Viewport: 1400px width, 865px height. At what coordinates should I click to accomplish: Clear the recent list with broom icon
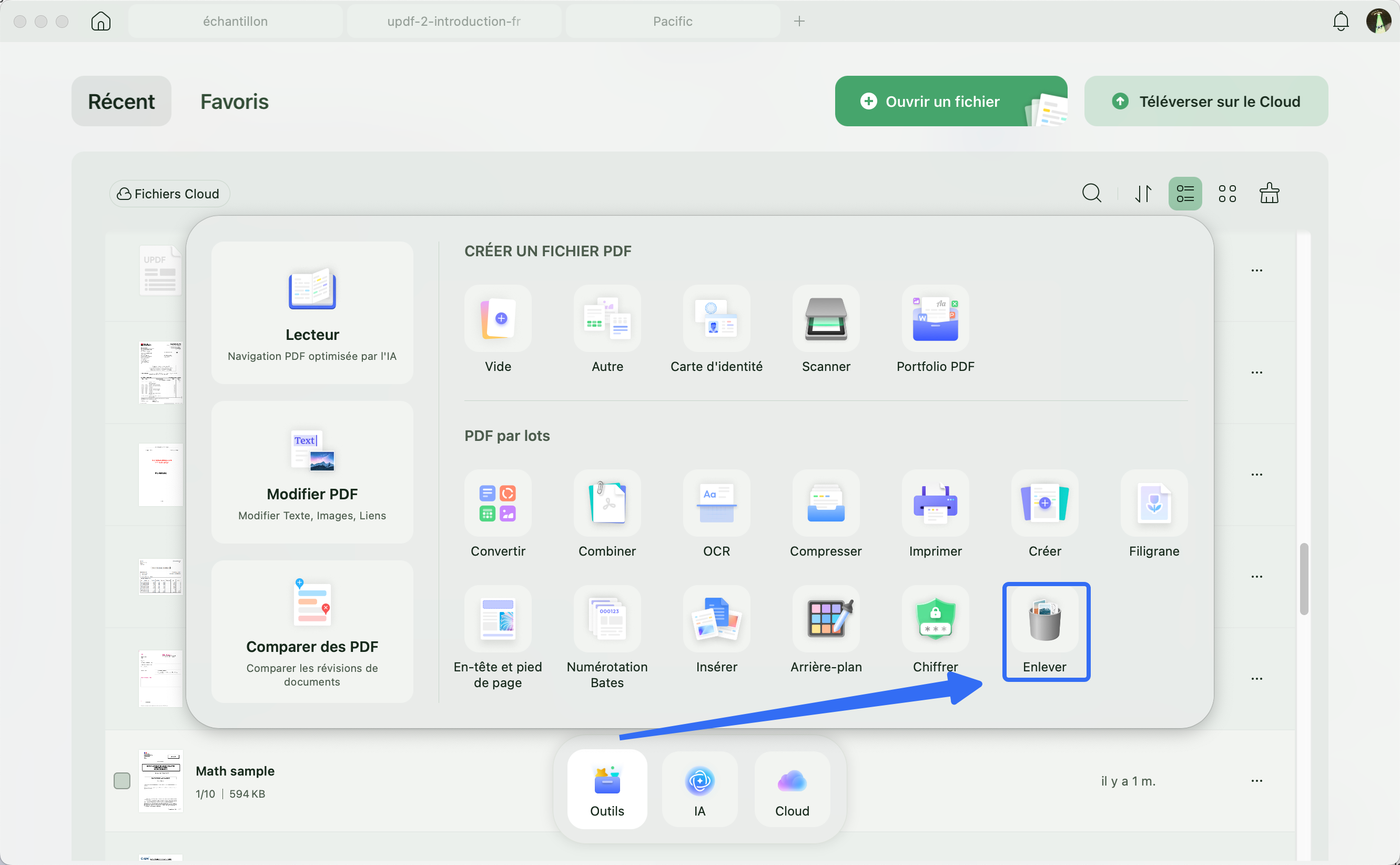[x=1269, y=194]
